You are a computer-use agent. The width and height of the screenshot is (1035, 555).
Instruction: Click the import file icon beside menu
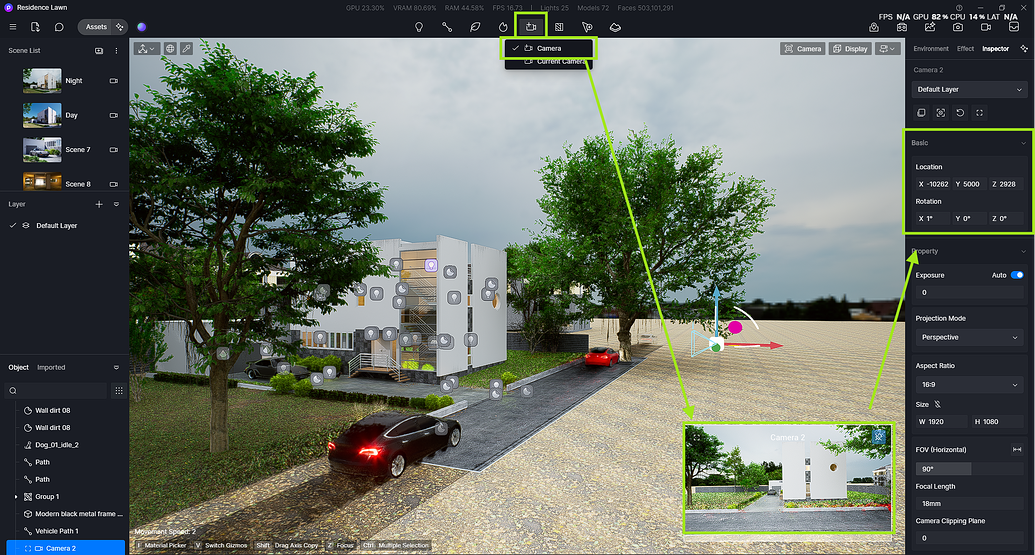[35, 27]
